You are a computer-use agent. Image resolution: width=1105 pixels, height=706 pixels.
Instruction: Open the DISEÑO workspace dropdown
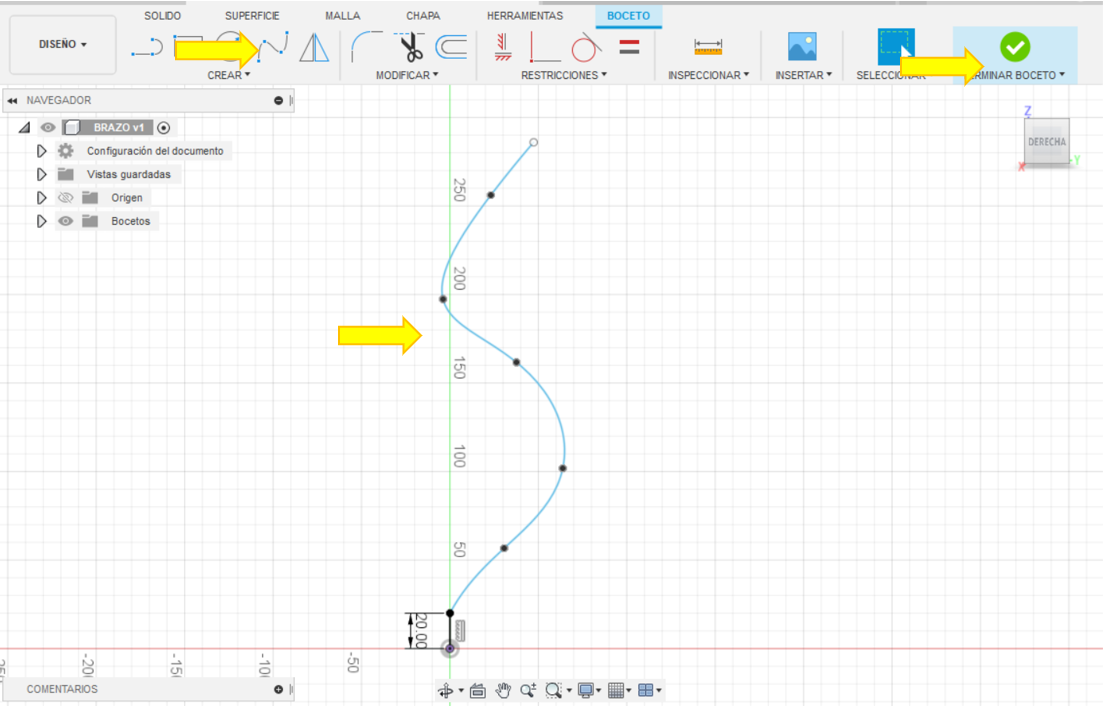(63, 44)
